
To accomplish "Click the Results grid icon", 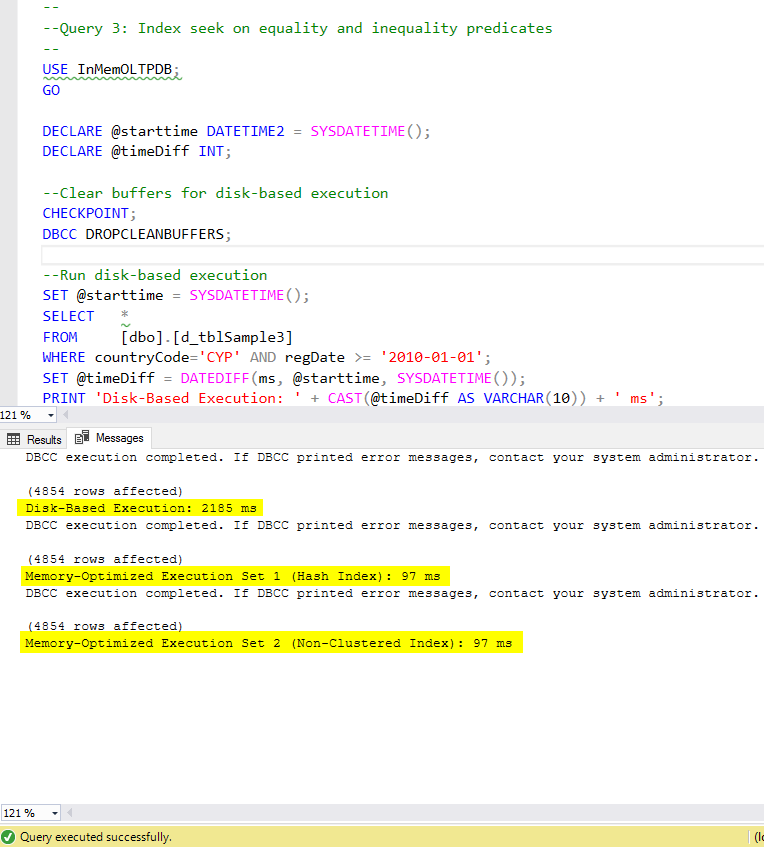I will tap(14, 439).
